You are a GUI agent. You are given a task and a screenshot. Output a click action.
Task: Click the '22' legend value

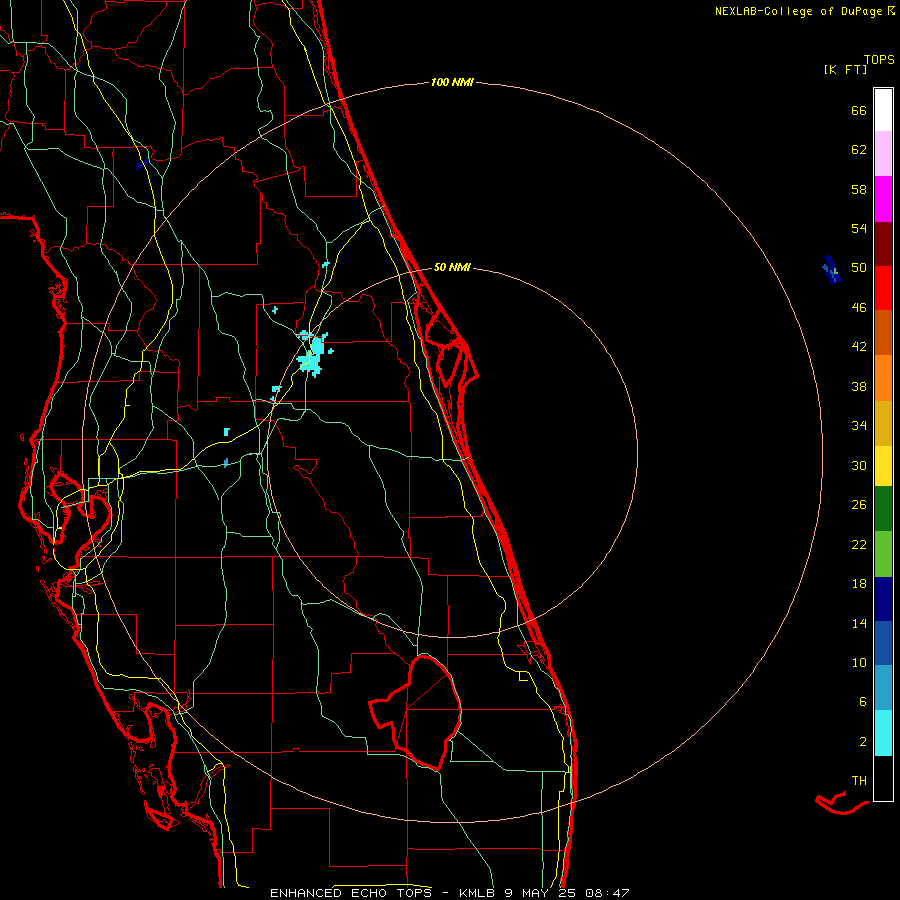point(859,544)
